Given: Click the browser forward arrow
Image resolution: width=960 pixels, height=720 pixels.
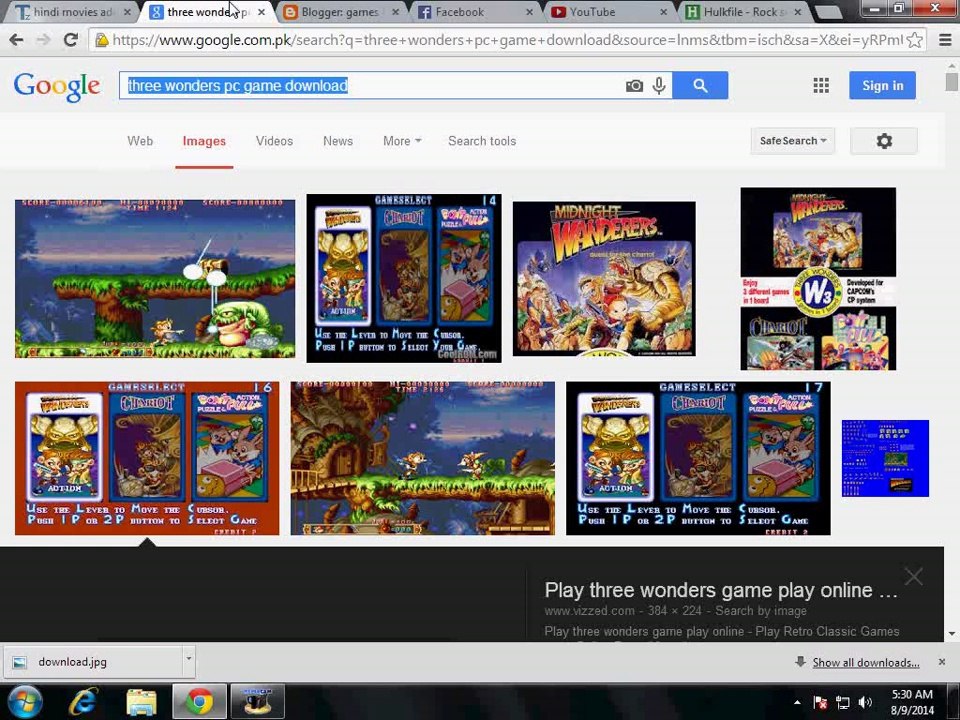Looking at the screenshot, I should (43, 40).
